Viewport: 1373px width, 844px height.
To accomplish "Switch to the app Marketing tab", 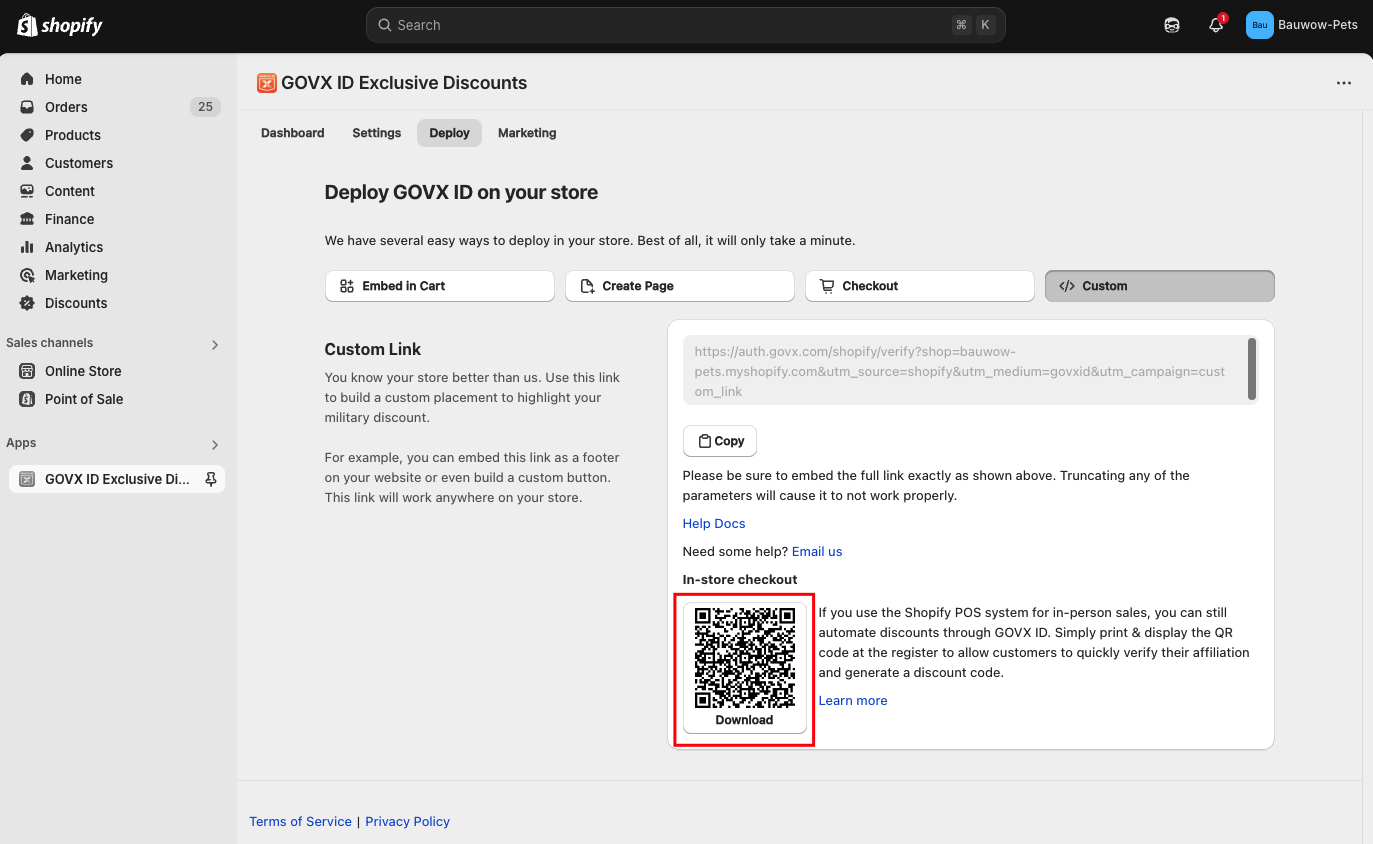I will click(527, 133).
